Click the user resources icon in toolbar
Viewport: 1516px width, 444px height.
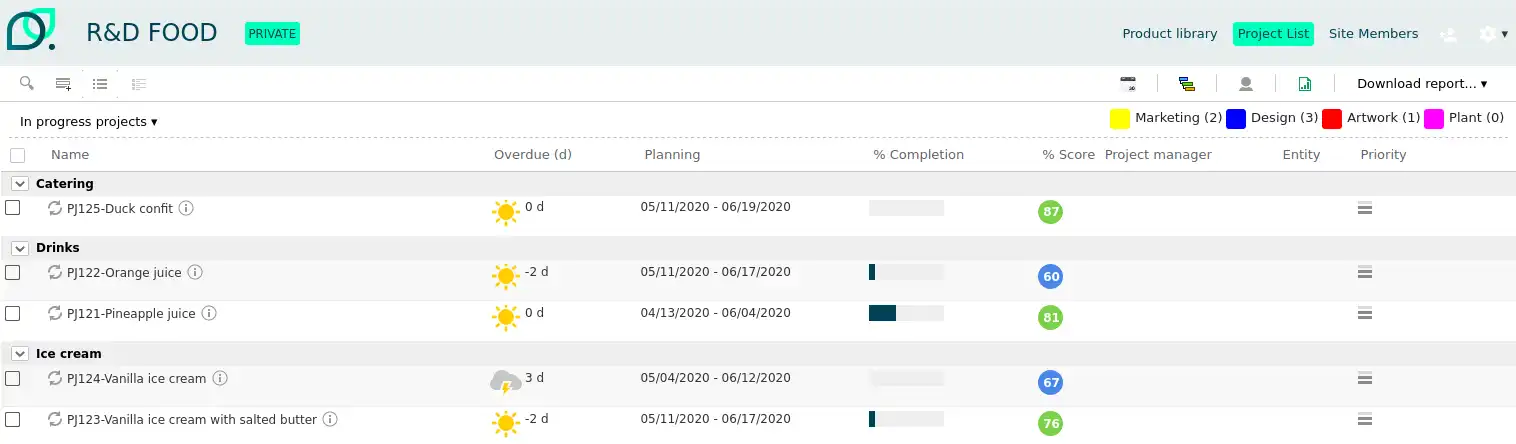click(1246, 84)
